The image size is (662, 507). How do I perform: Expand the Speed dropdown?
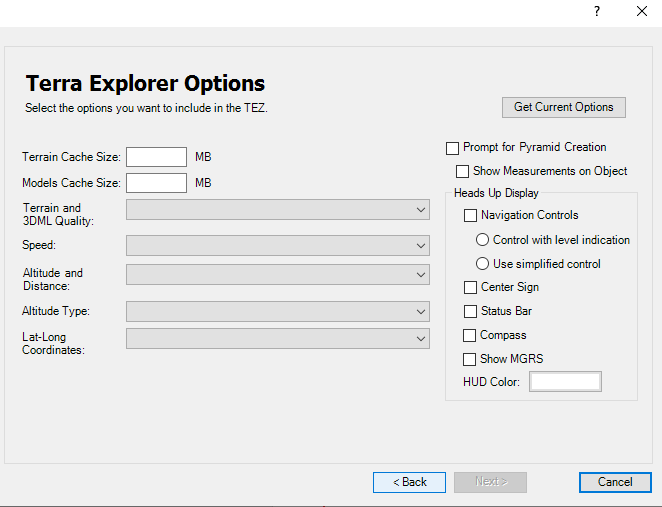[x=278, y=246]
